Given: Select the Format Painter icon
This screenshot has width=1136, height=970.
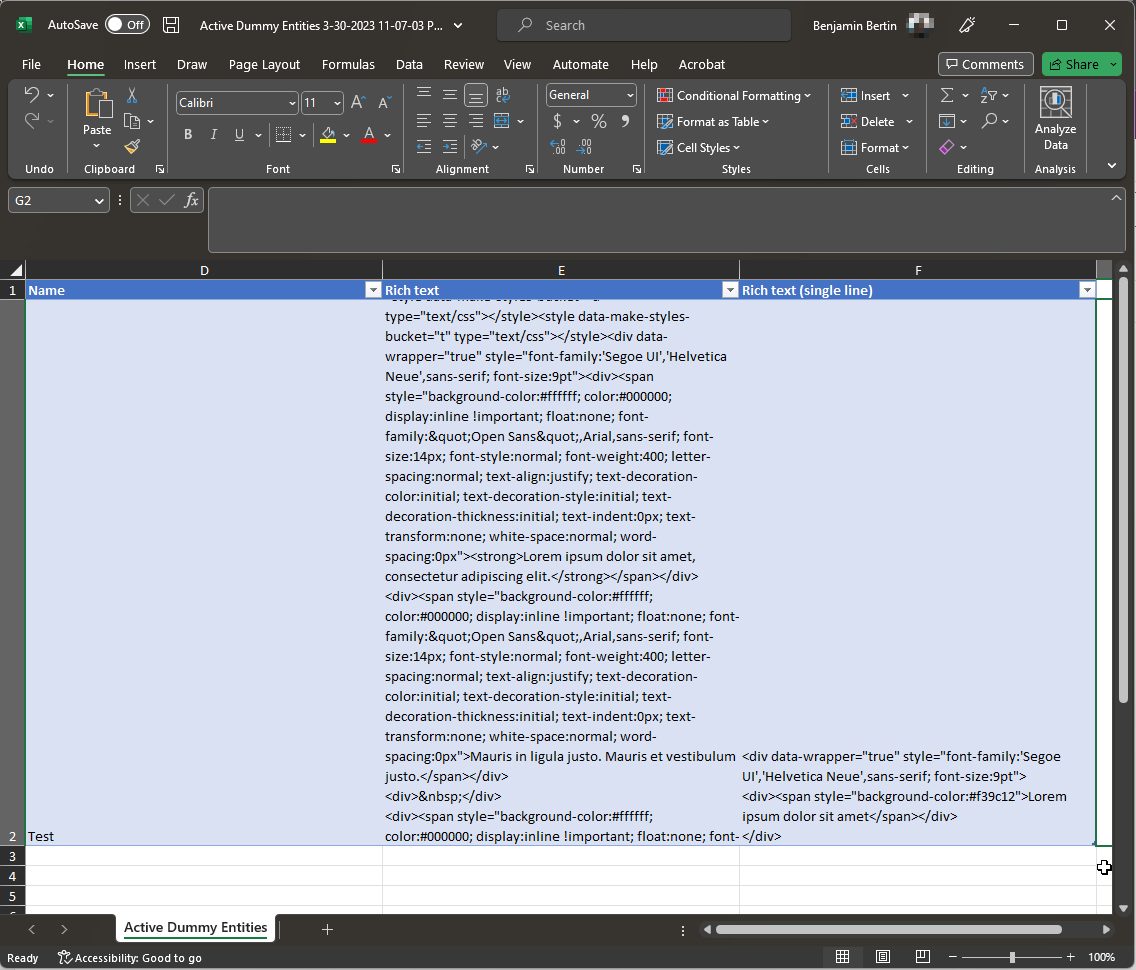Looking at the screenshot, I should (x=132, y=145).
